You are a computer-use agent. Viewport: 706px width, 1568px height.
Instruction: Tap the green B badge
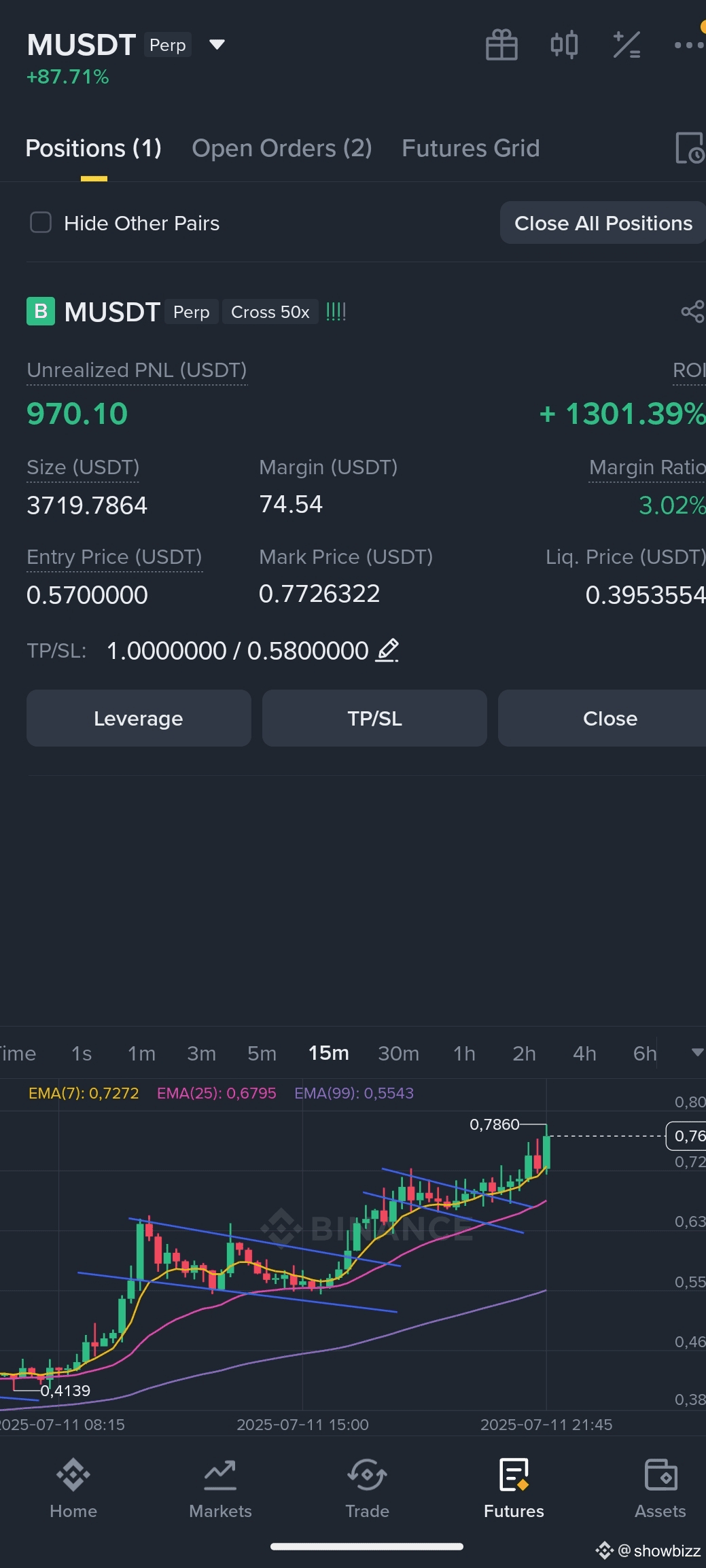(41, 312)
